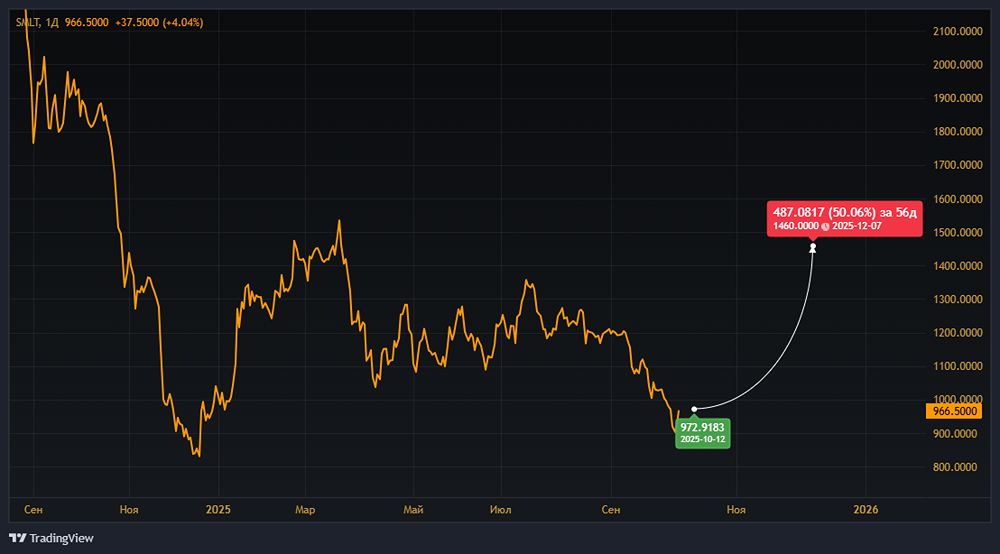Click the 1Д timeframe label
The height and width of the screenshot is (554, 1000).
coord(52,22)
